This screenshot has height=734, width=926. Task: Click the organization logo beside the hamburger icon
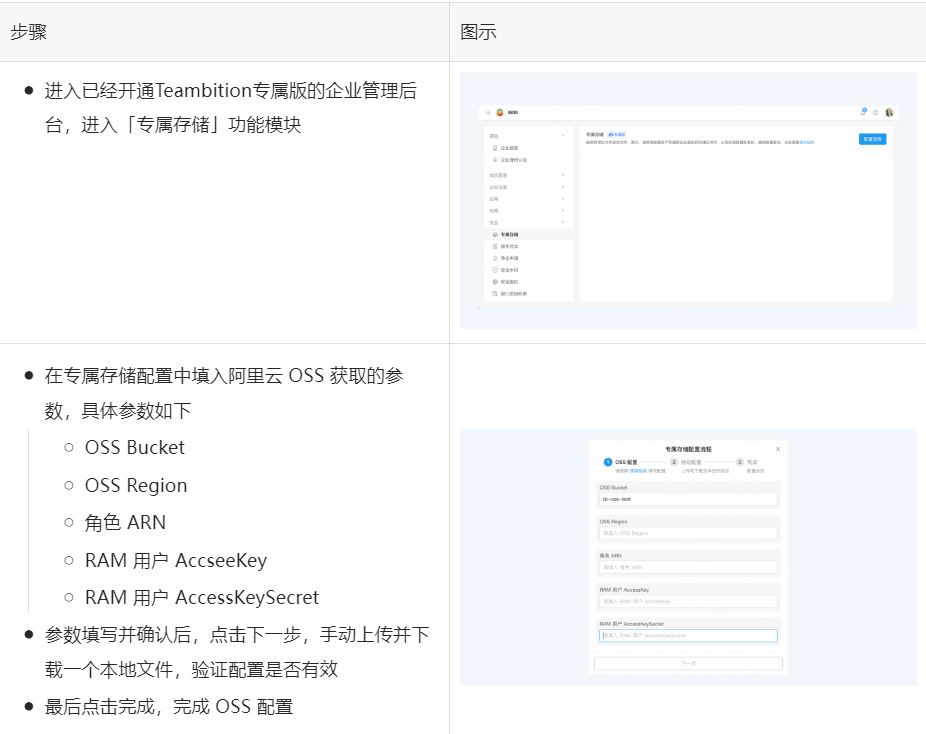500,113
